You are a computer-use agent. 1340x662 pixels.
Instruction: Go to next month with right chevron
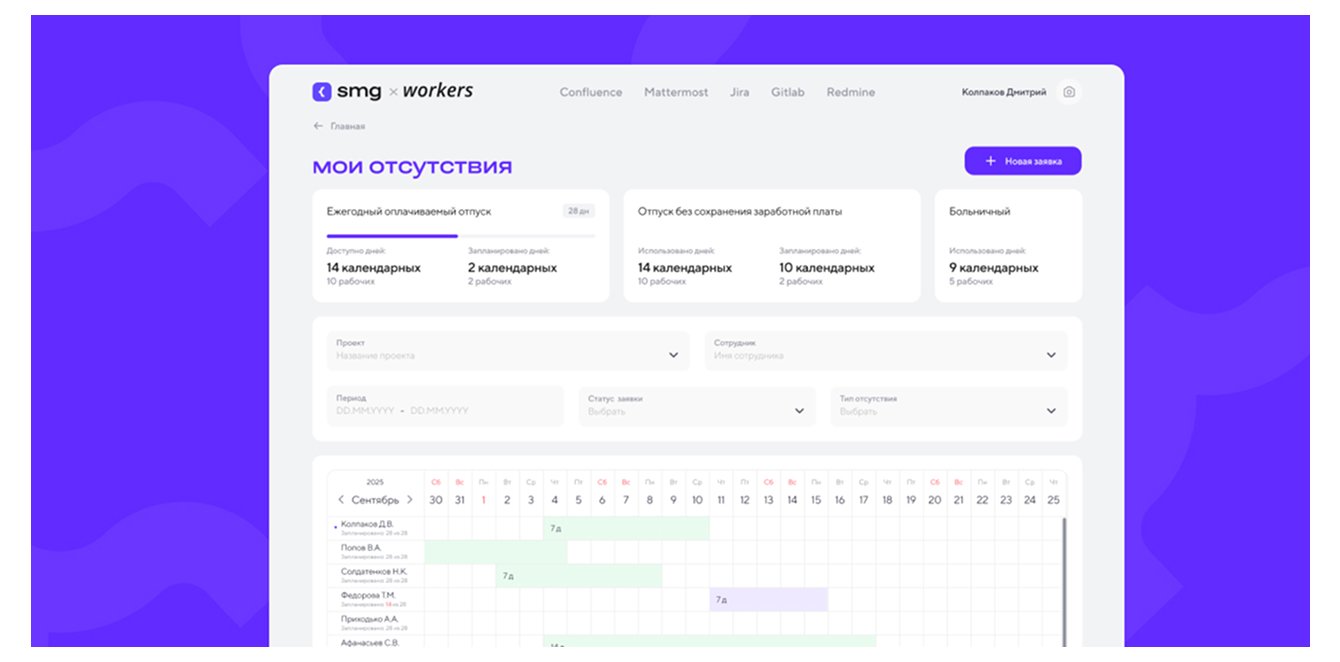(409, 499)
